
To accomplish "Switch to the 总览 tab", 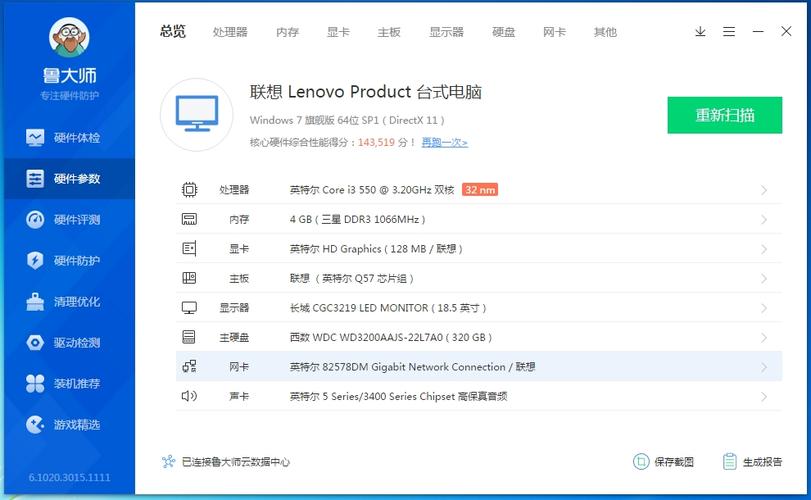I will coord(173,32).
